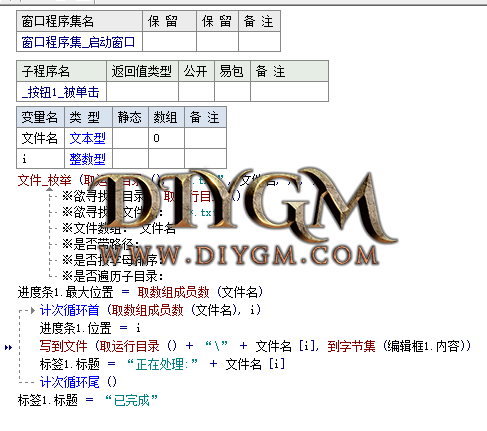
Task: Click the _按钮1_被单击 subroutine name
Action: [61, 92]
